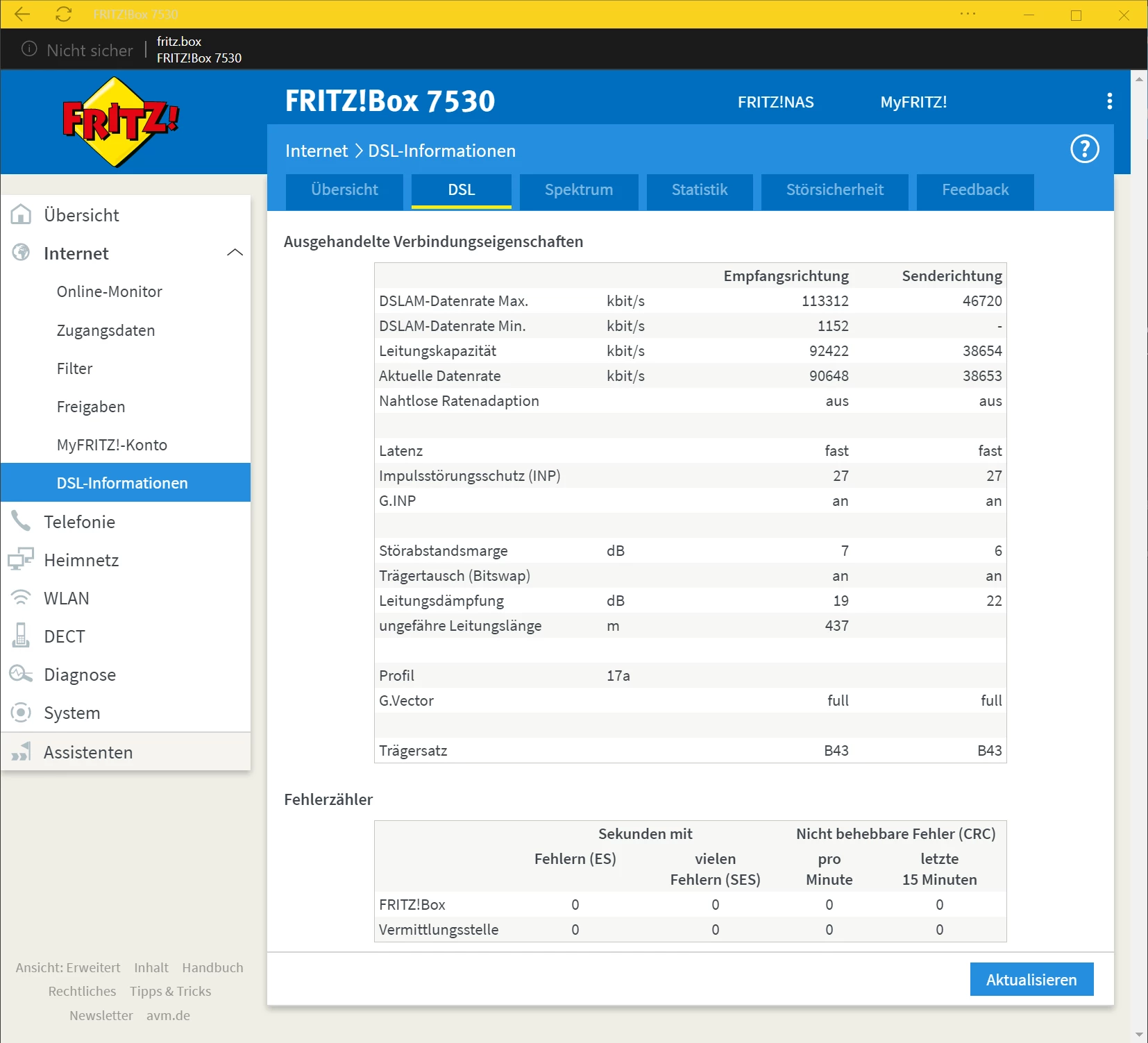1148x1043 pixels.
Task: Open the avm.de footer link
Action: (168, 1015)
